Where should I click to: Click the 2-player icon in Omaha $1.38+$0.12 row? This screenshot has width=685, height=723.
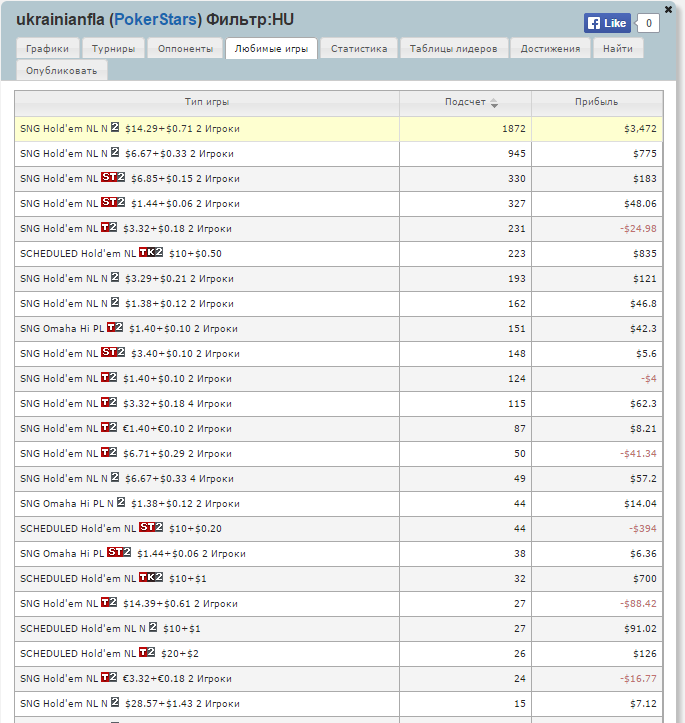coord(121,502)
